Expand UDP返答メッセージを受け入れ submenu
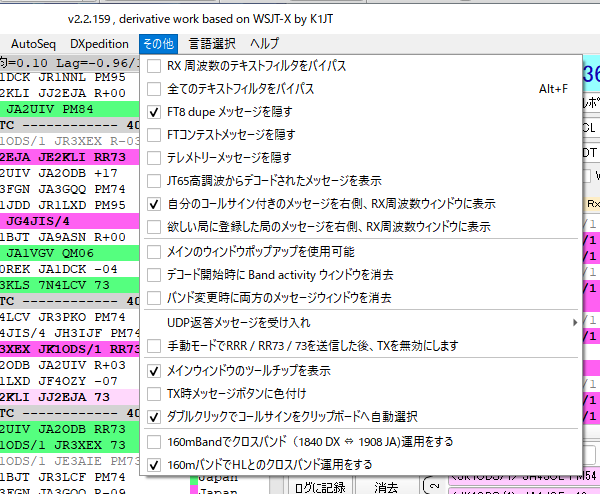Image resolution: width=600 pixels, height=494 pixels. (361, 323)
